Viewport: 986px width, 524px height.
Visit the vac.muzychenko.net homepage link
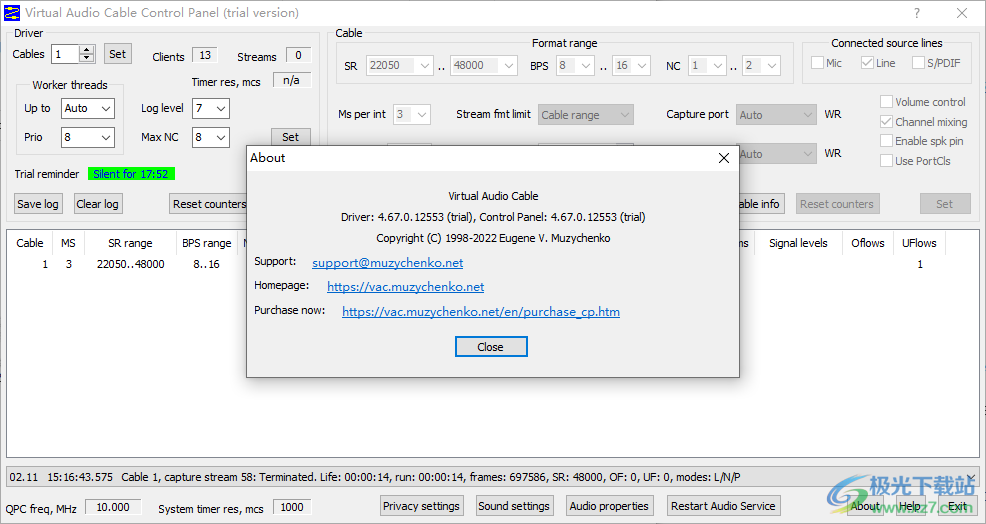click(x=405, y=287)
